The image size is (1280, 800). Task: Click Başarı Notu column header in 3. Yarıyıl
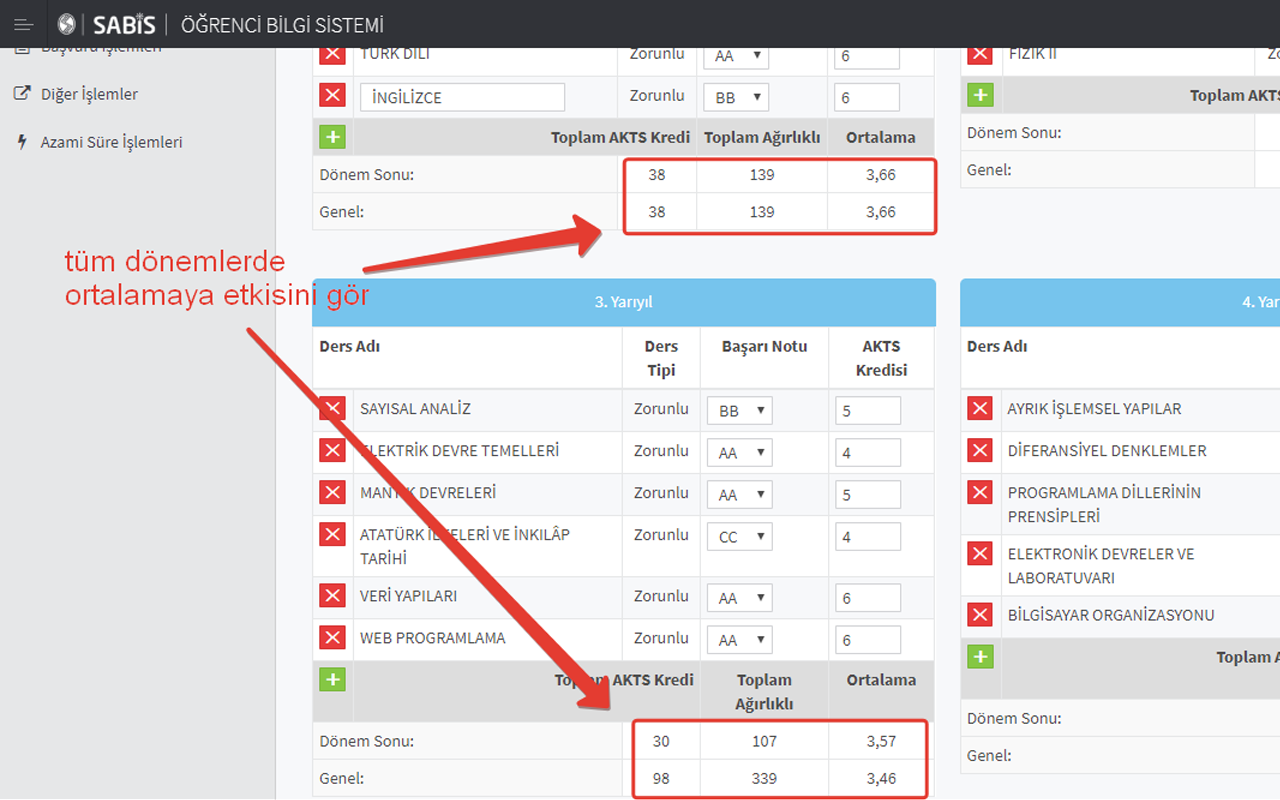click(765, 346)
